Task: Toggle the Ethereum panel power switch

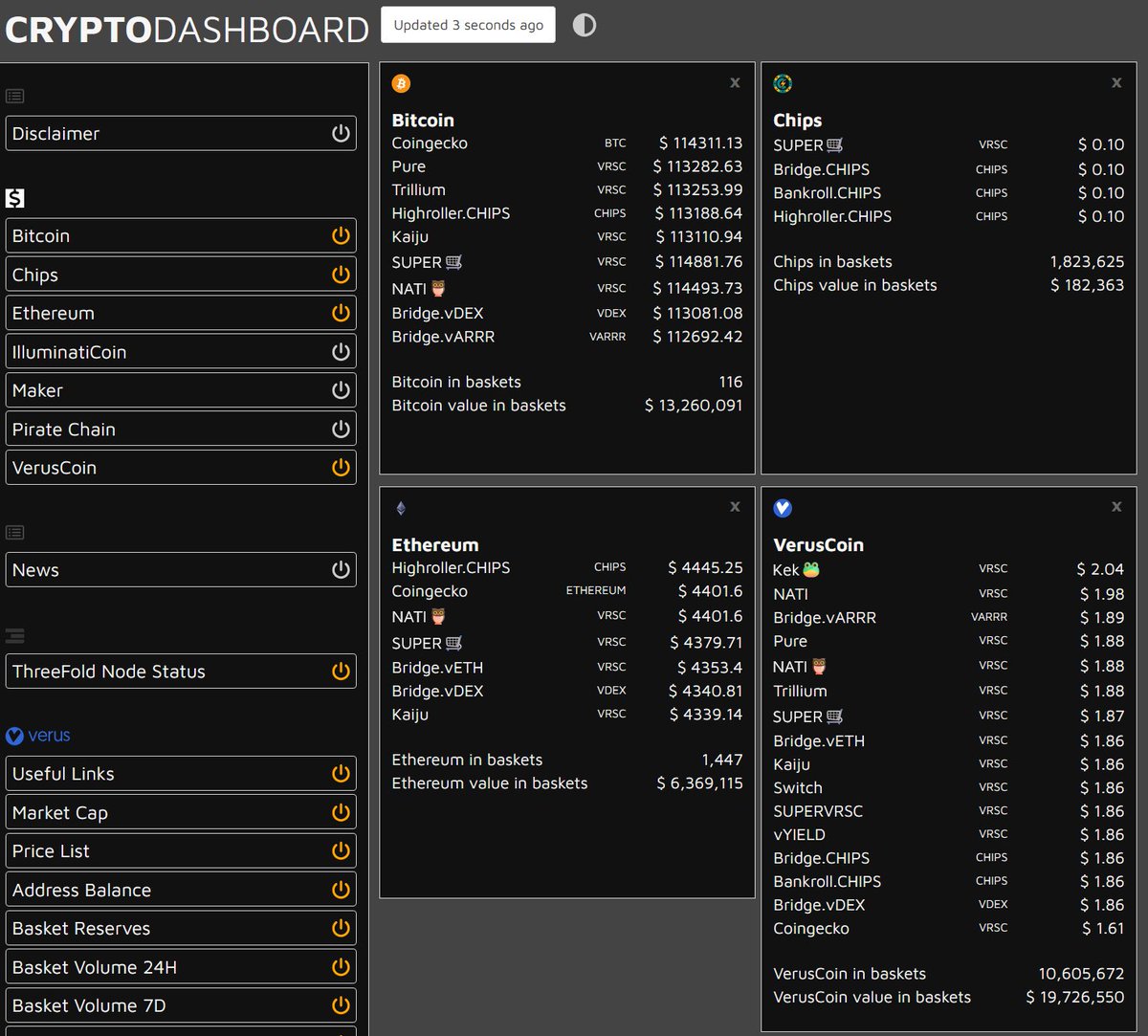Action: 341,313
